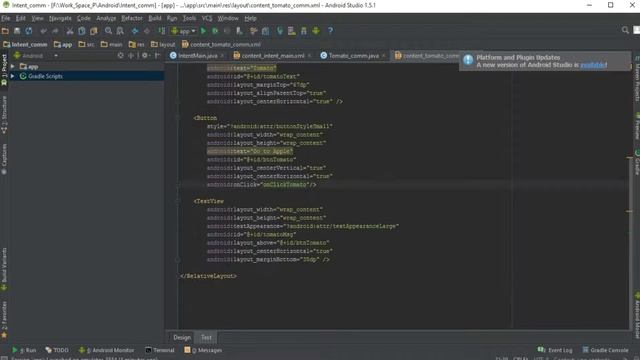640x360 pixels.
Task: Click the Paste toolbar icon
Action: pos(94,31)
